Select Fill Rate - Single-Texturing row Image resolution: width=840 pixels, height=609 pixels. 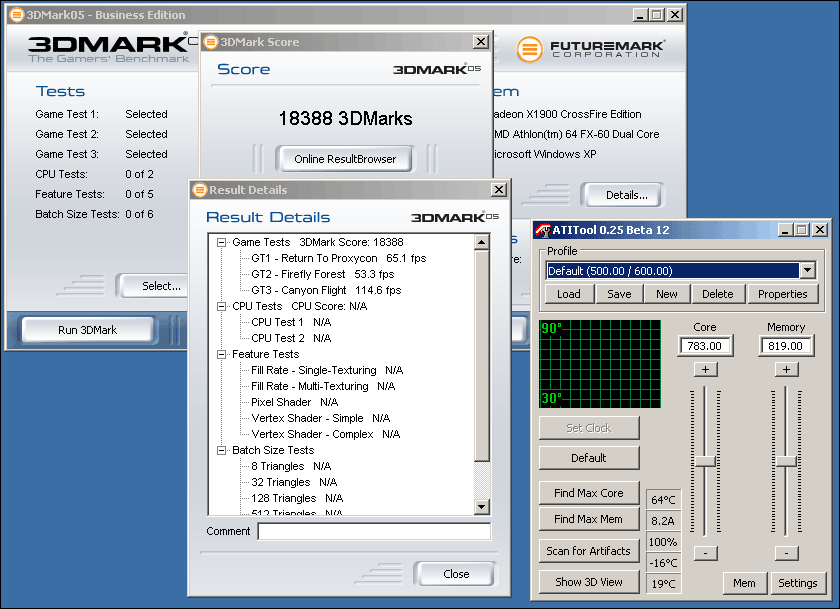327,371
